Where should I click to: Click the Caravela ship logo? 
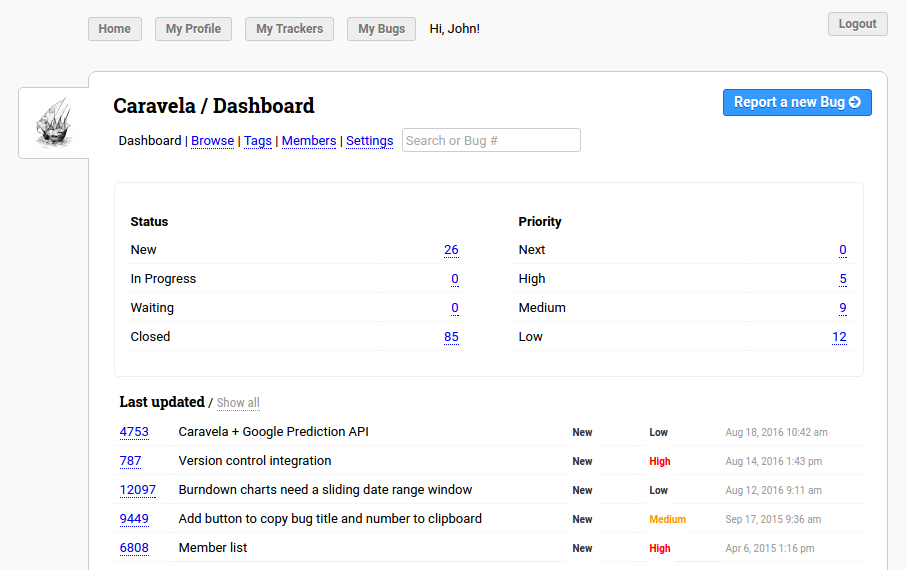pos(54,123)
